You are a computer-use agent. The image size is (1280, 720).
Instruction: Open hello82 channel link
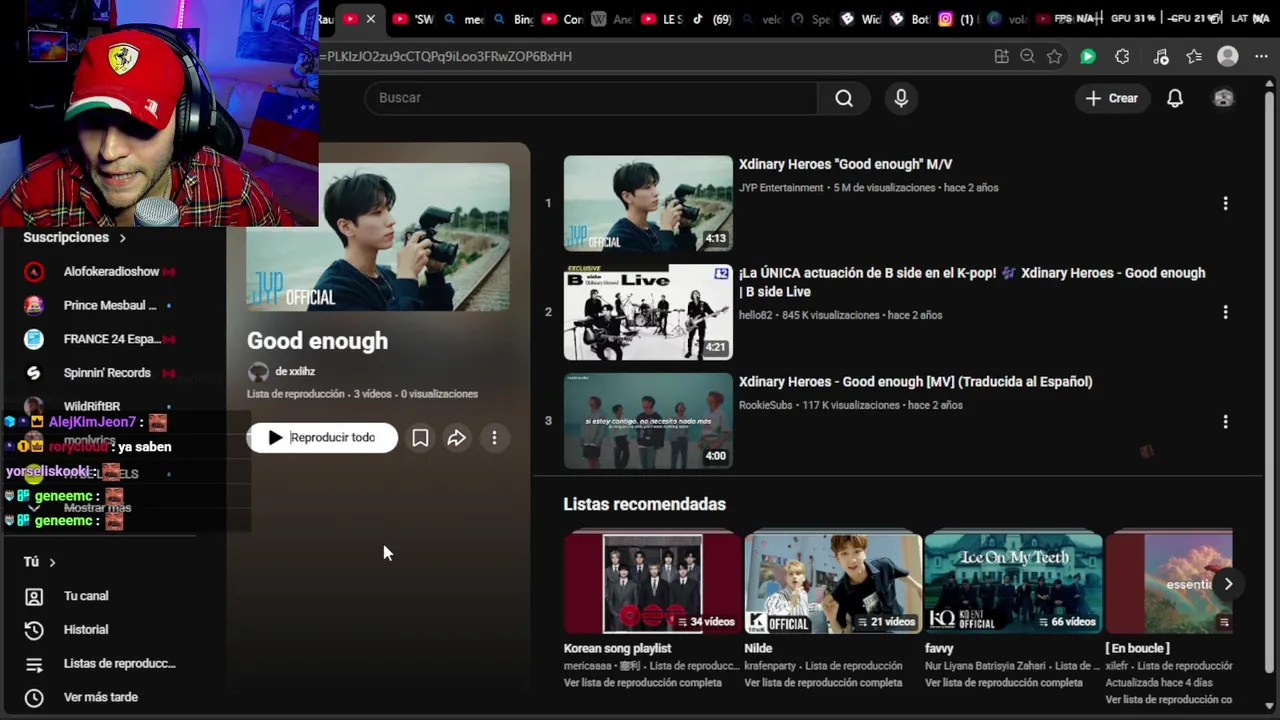755,315
